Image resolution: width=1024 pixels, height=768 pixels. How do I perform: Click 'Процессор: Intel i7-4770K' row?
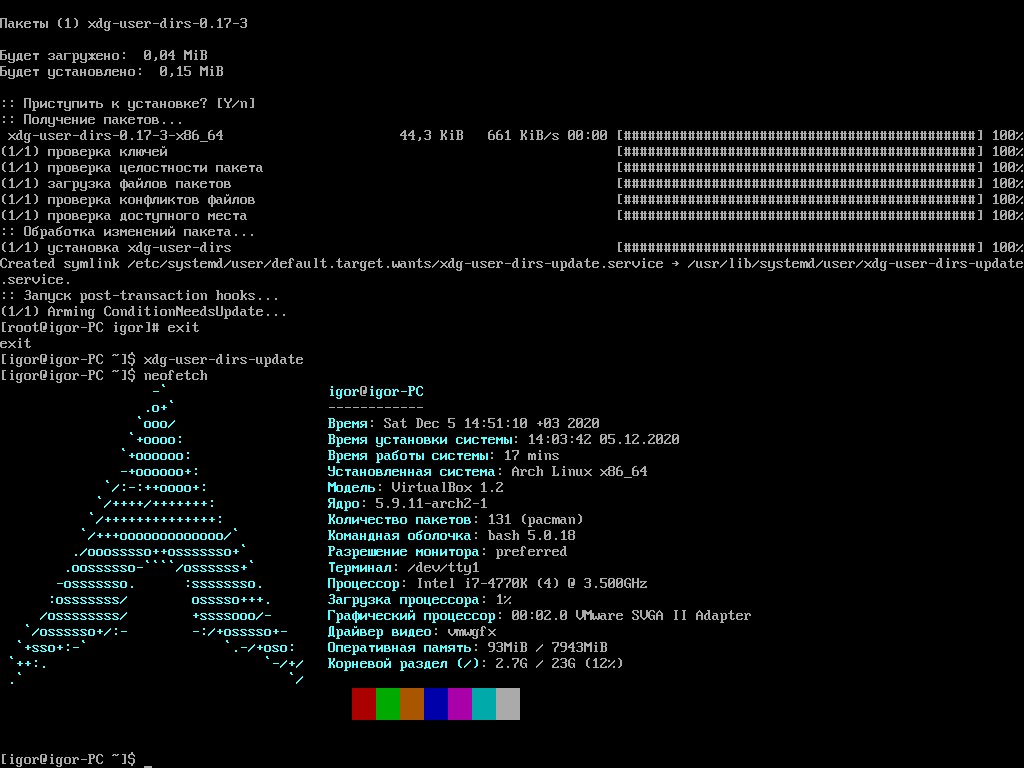click(488, 583)
